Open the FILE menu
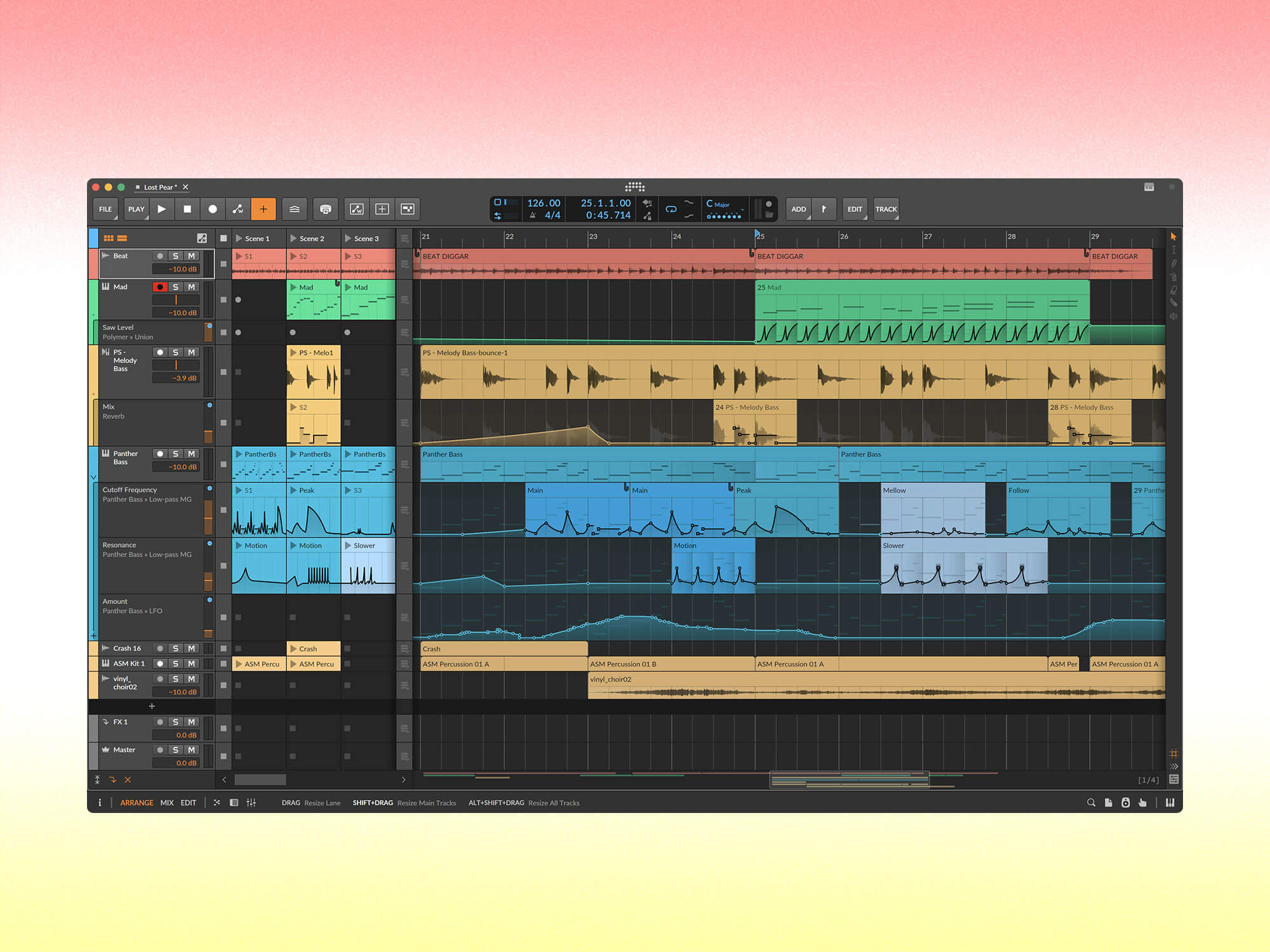Screen dimensions: 1270x952 [105, 209]
